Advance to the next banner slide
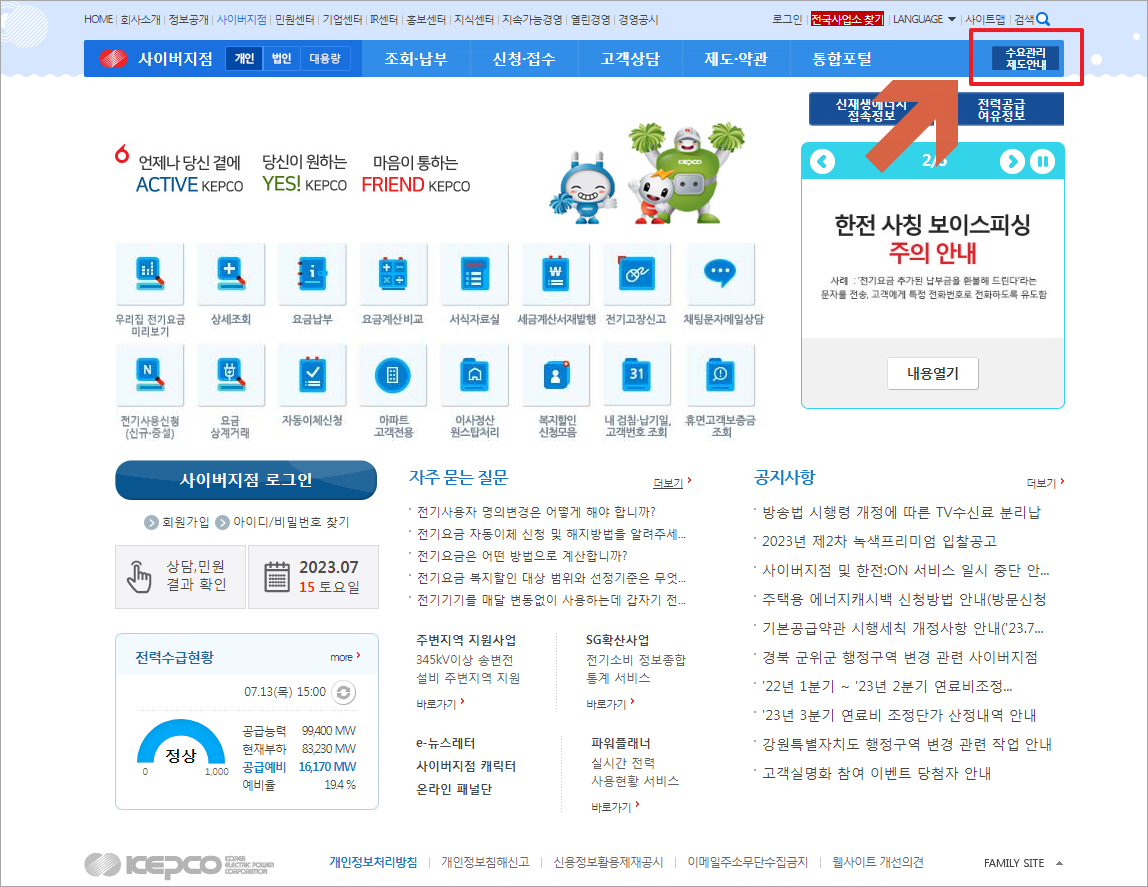 [x=1011, y=162]
